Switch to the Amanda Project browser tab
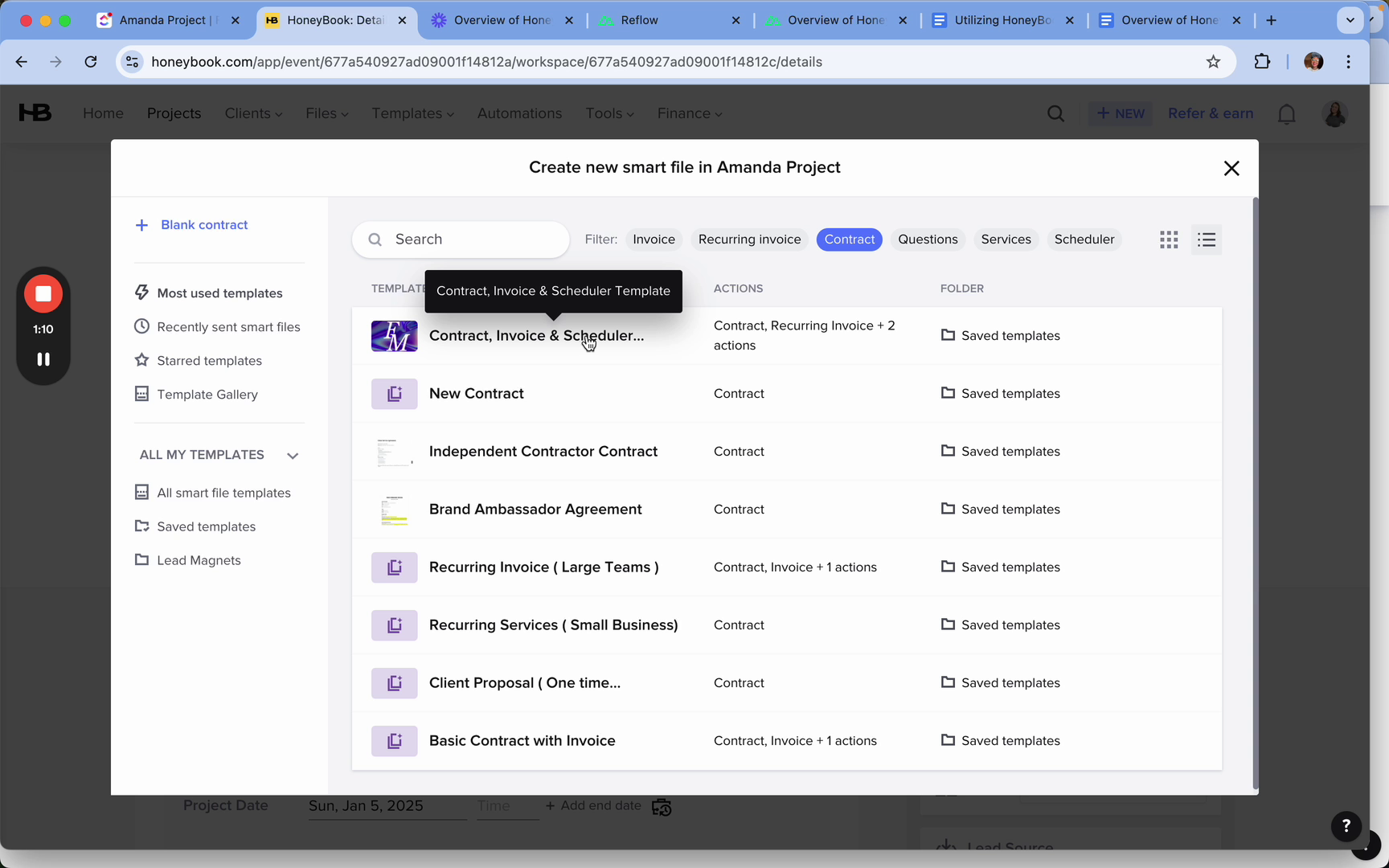 click(169, 20)
